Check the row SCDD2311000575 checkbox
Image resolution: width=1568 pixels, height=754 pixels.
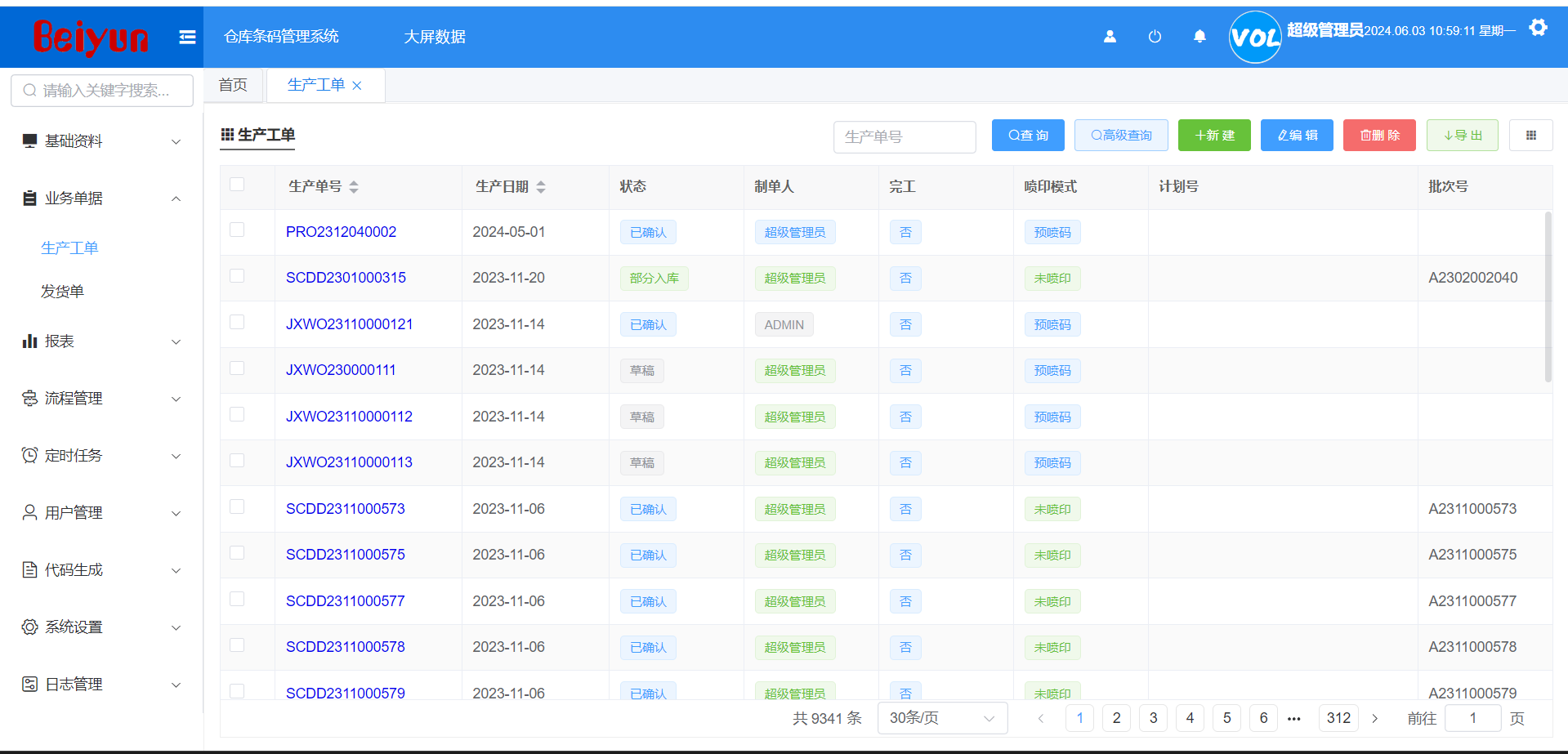click(x=237, y=553)
